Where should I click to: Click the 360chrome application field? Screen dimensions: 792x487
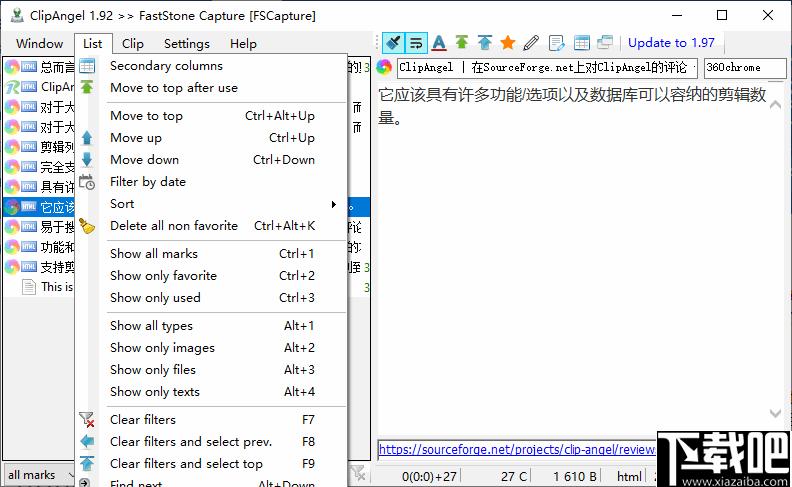(745, 68)
